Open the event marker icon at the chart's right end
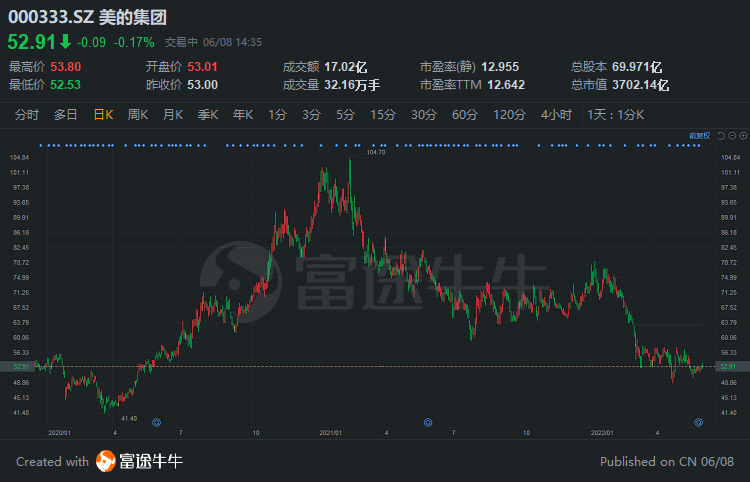The image size is (750, 482). (x=698, y=422)
